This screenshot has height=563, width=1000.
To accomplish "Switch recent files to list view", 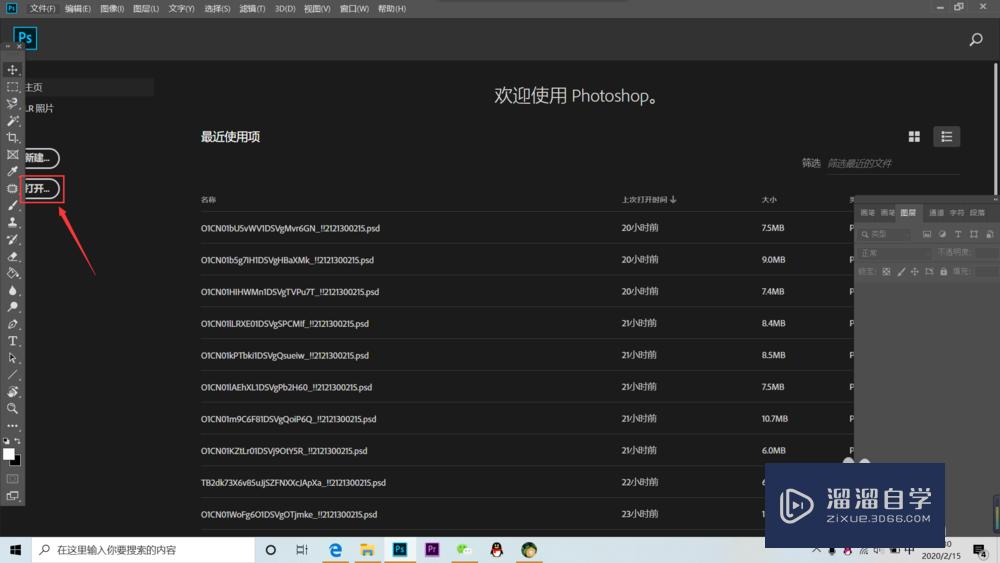I will [946, 136].
